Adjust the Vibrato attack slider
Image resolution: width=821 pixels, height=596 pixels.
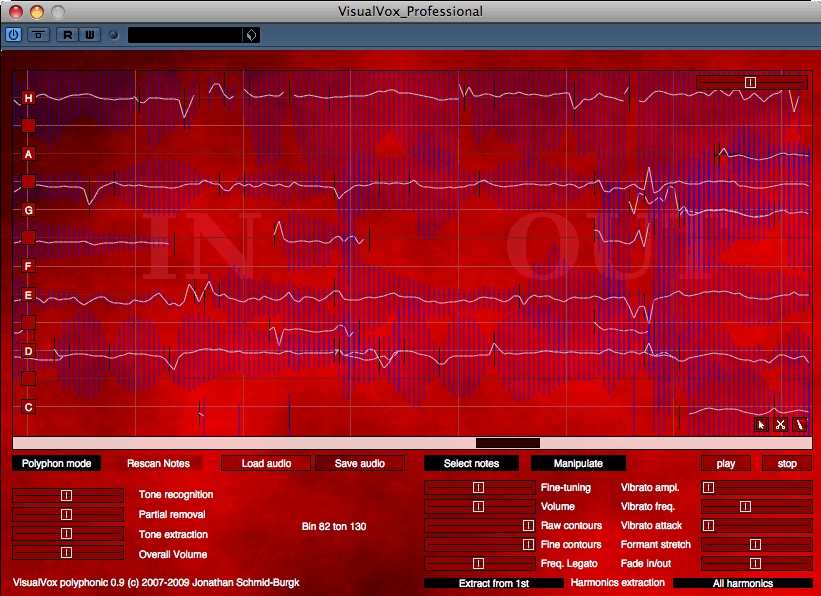point(757,525)
